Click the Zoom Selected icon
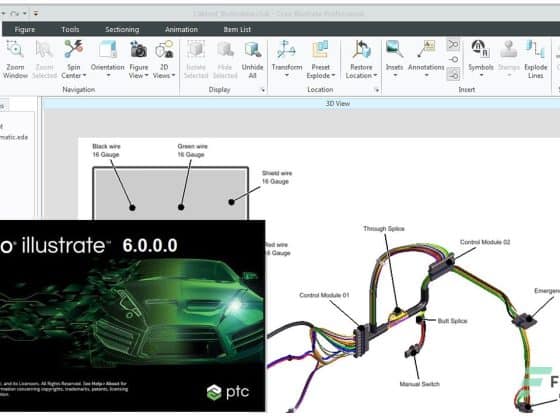The width and height of the screenshot is (560, 420). (44, 50)
